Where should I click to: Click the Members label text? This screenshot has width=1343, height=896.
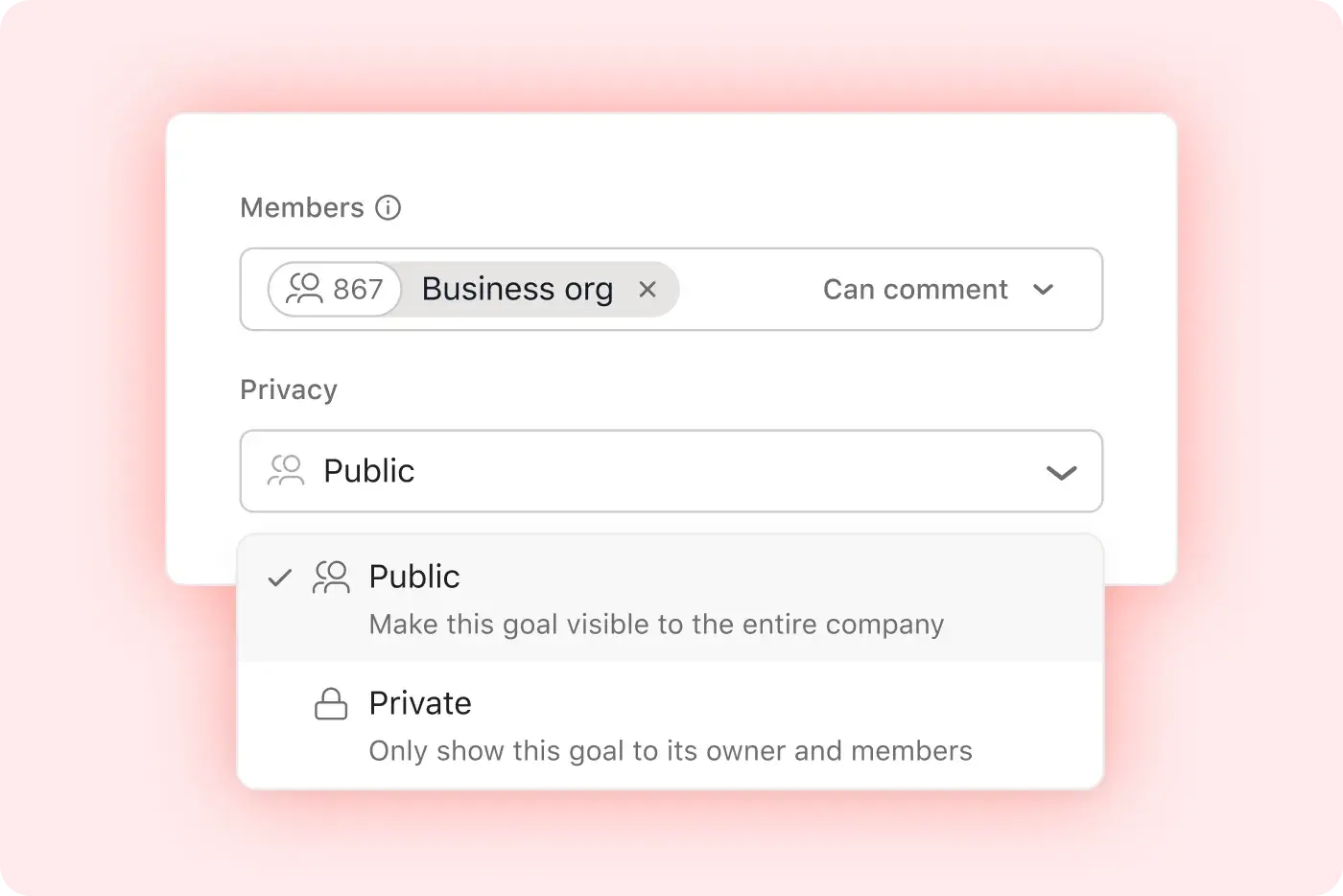click(302, 207)
